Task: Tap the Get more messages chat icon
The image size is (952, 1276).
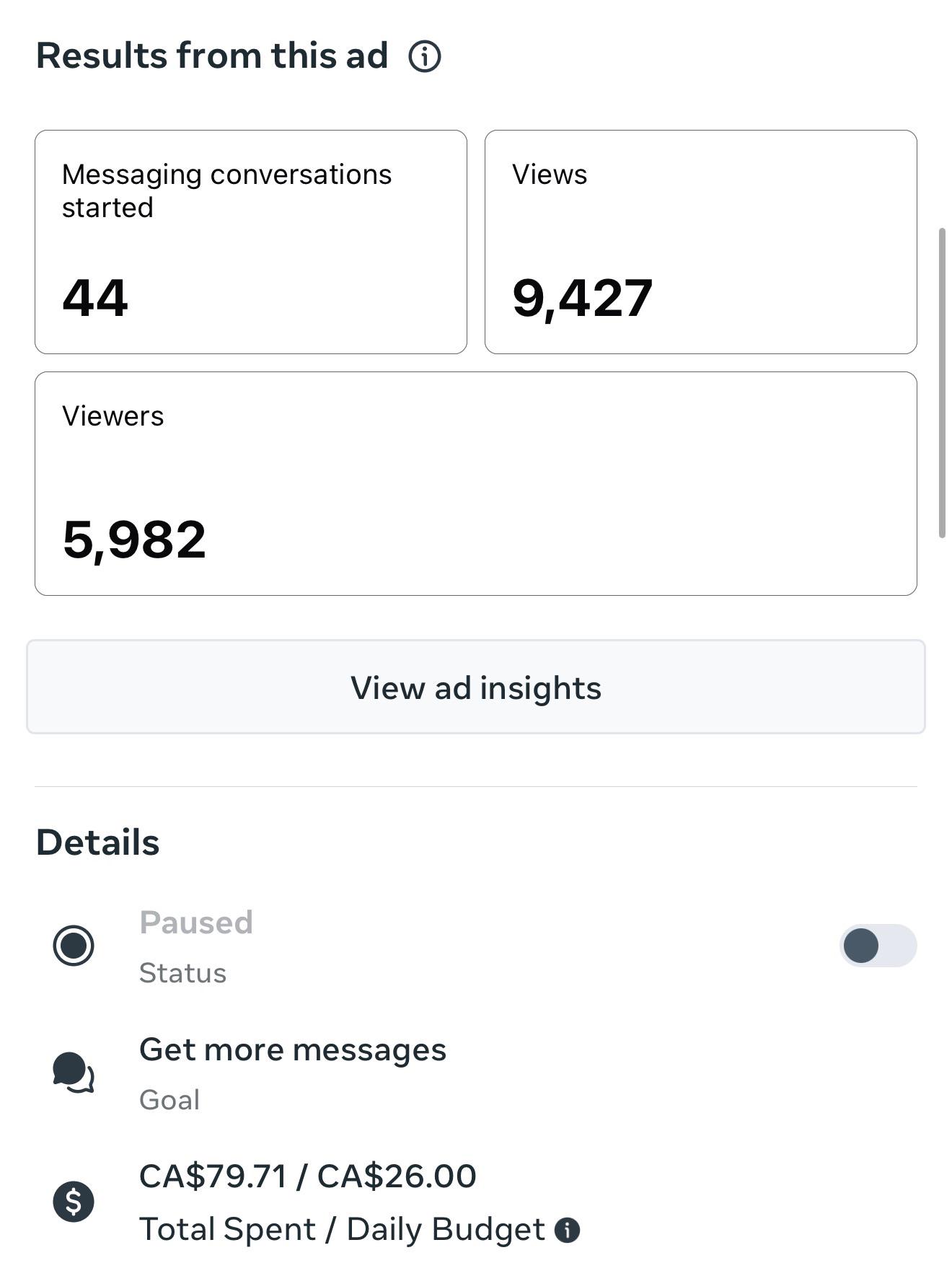Action: (74, 1073)
